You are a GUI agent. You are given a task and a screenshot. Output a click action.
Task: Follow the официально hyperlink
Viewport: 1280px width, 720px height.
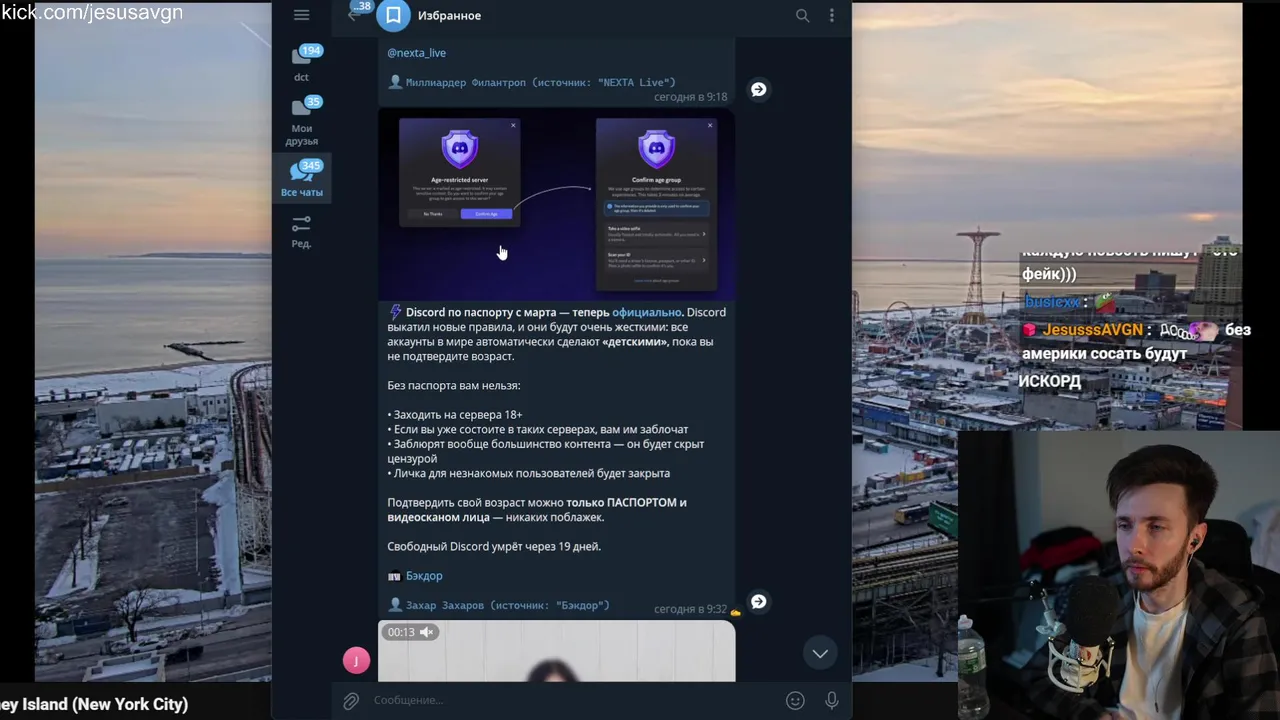click(x=646, y=312)
